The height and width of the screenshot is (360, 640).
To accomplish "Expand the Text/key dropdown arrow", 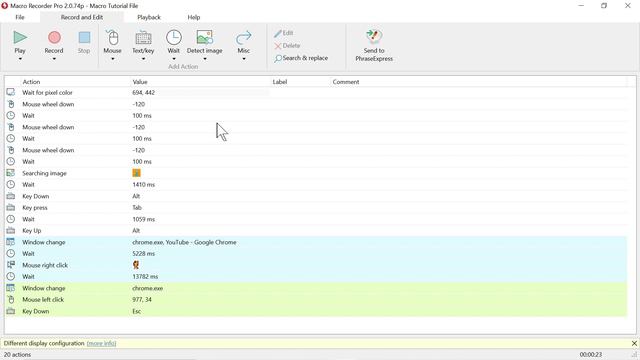I will pyautogui.click(x=143, y=59).
